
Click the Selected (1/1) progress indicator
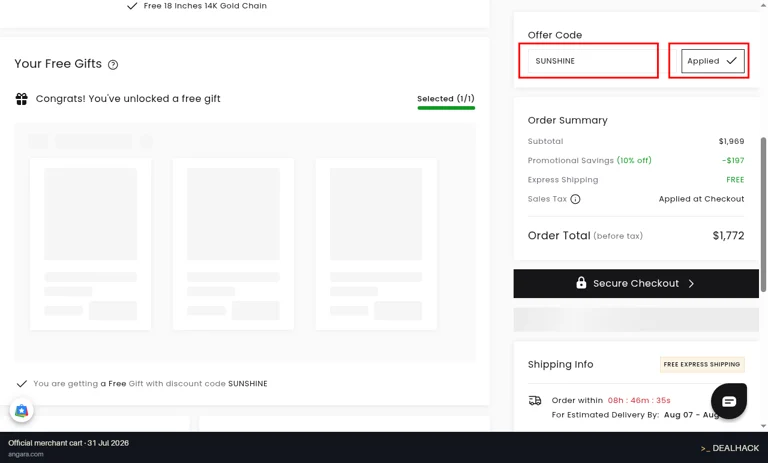click(446, 101)
